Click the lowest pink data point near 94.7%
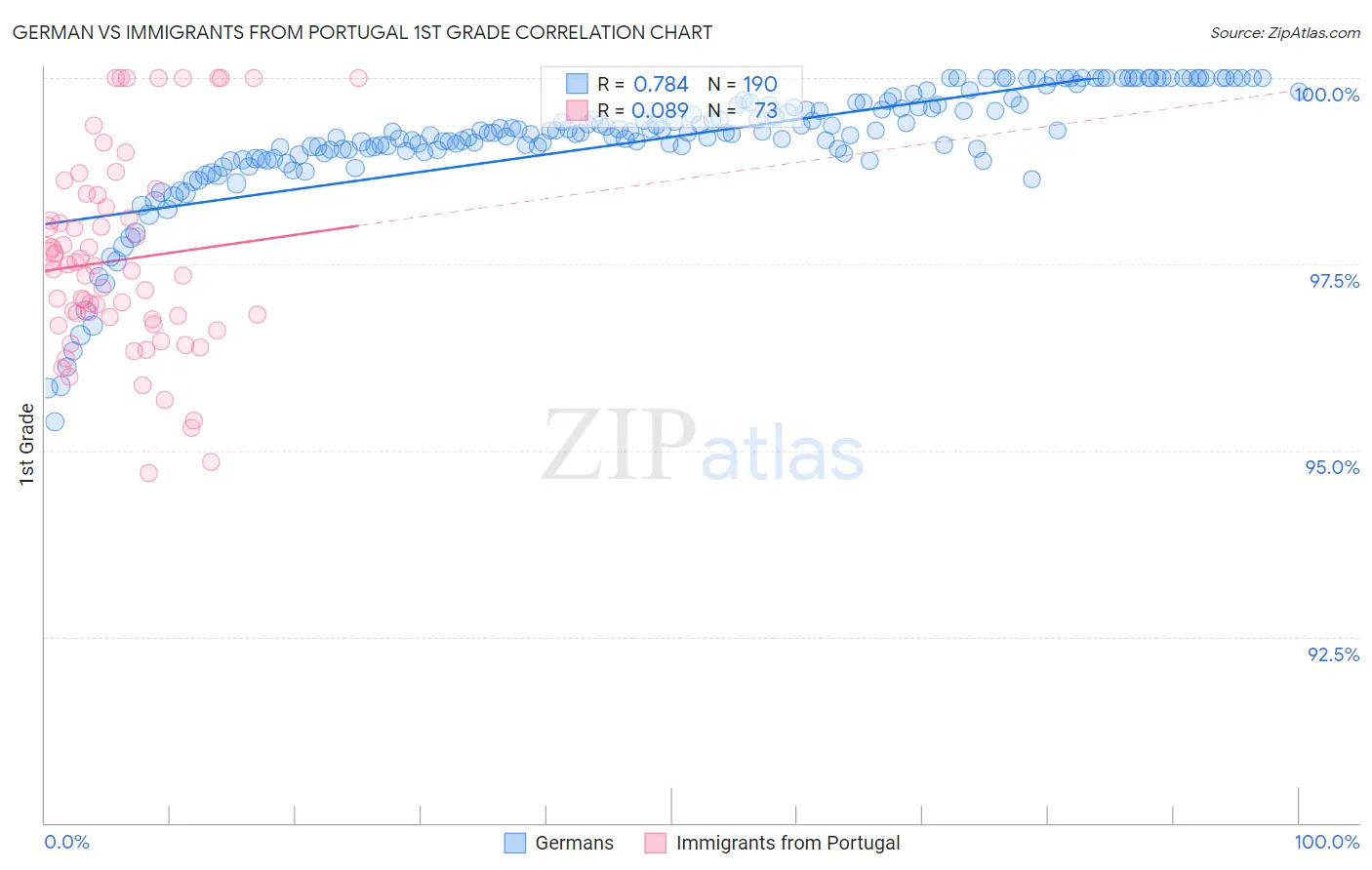Image resolution: width=1372 pixels, height=870 pixels. pos(148,473)
